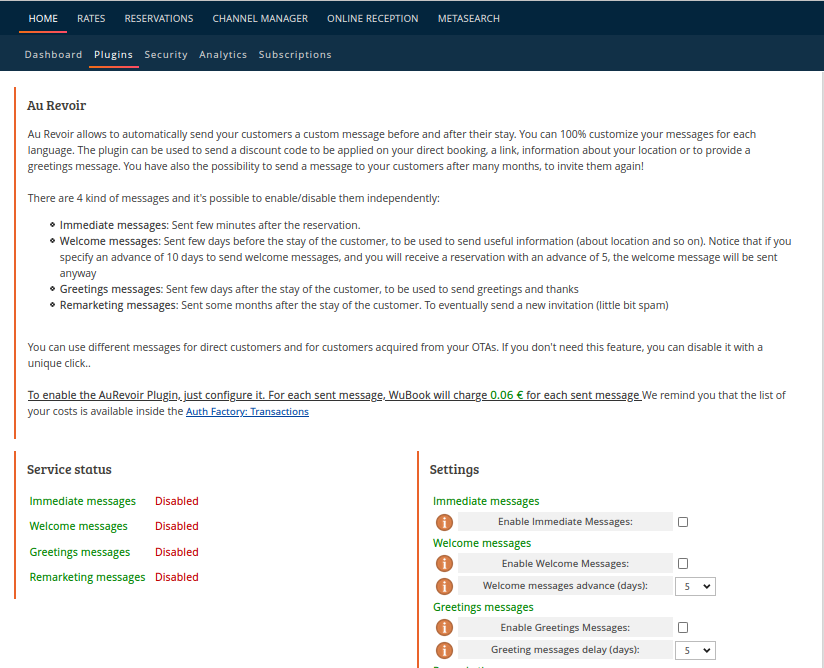
Task: Click info icon beside Enable Immediate Messages
Action: coord(444,522)
